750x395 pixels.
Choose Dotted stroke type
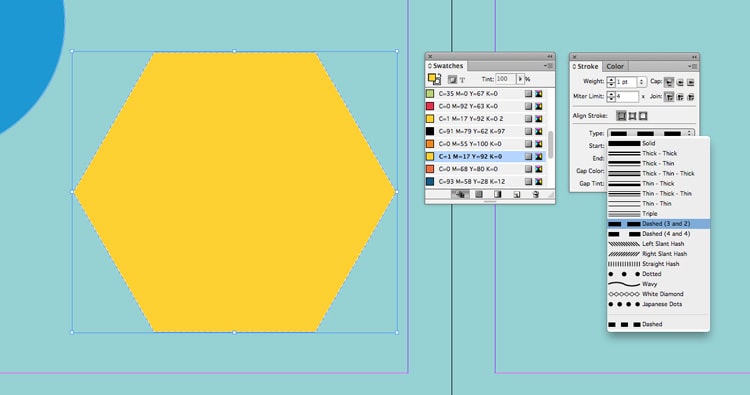tap(659, 274)
